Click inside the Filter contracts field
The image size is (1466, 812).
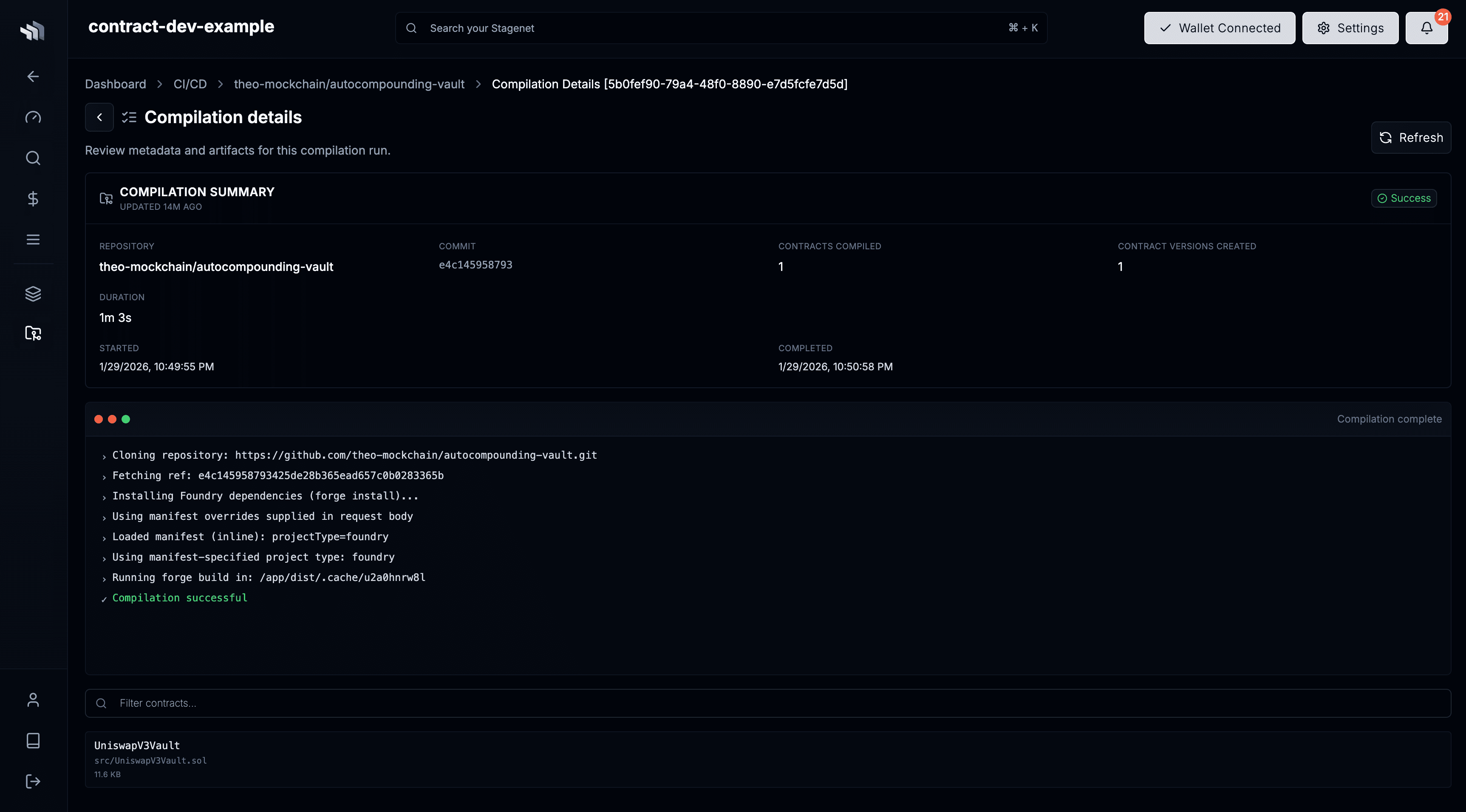tap(399, 703)
